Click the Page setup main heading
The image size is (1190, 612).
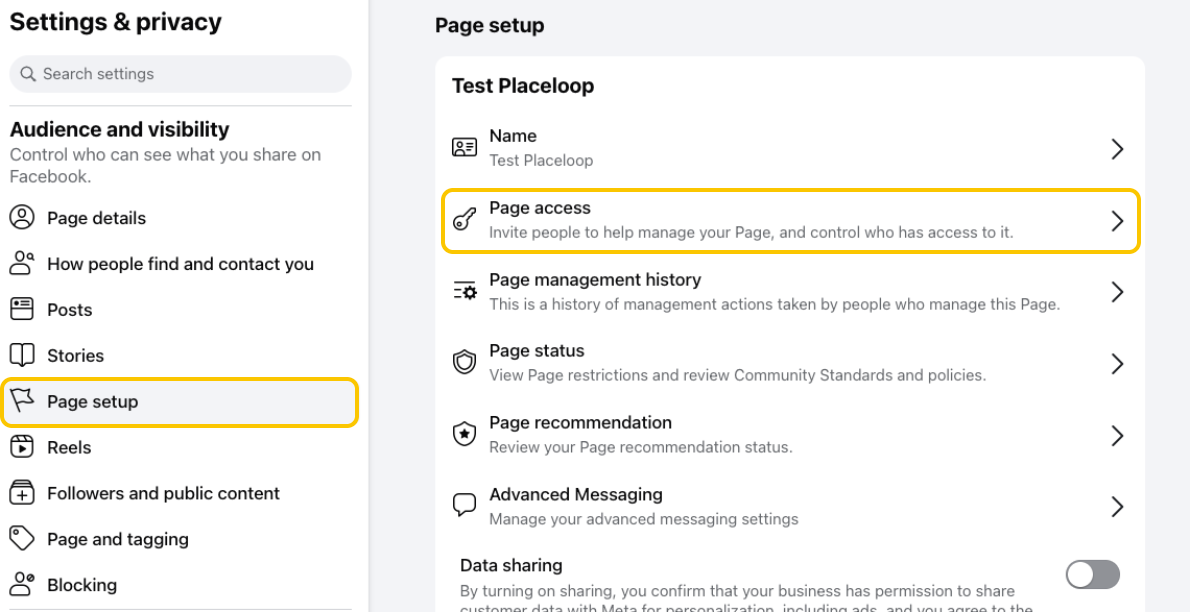tap(490, 26)
